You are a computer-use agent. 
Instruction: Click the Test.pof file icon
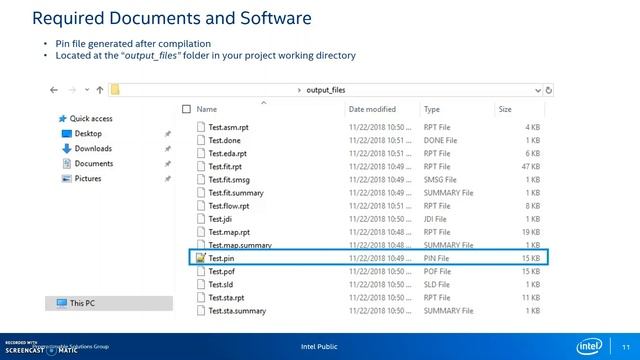point(201,271)
